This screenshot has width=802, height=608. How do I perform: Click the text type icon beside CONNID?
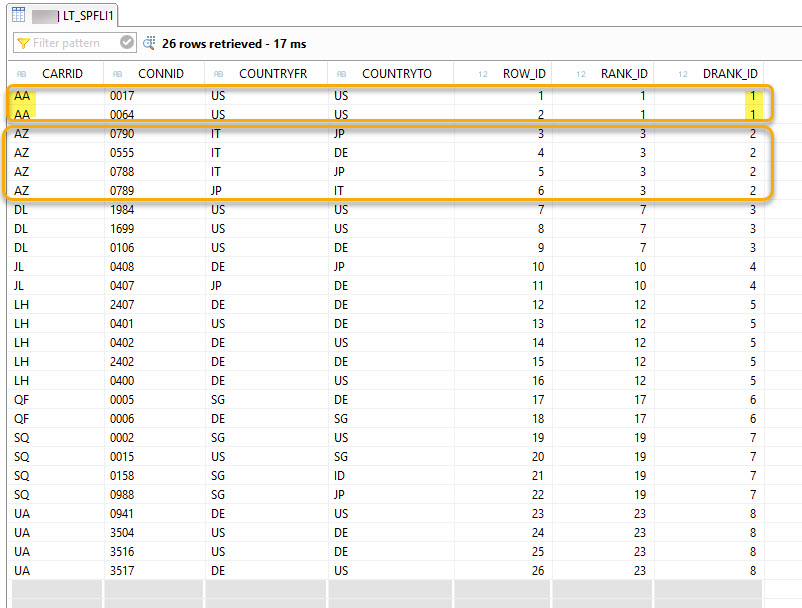click(117, 74)
